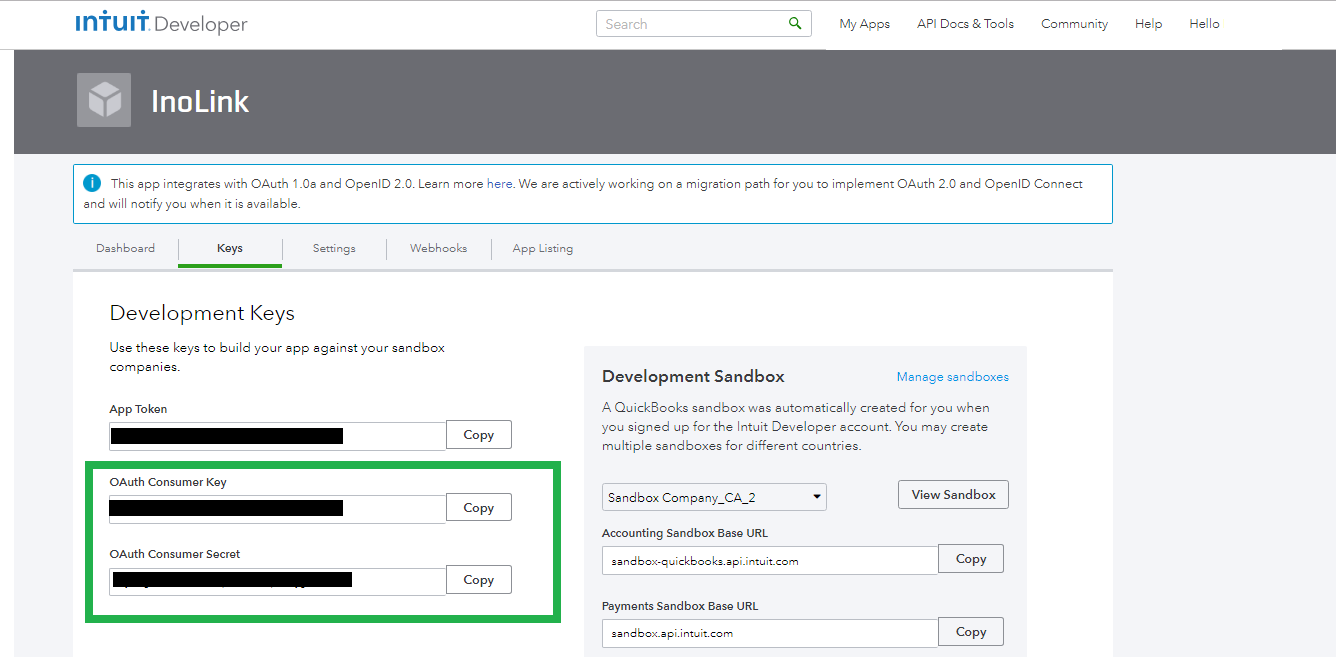The width and height of the screenshot is (1336, 657).
Task: Focus the Search input field
Action: (703, 24)
